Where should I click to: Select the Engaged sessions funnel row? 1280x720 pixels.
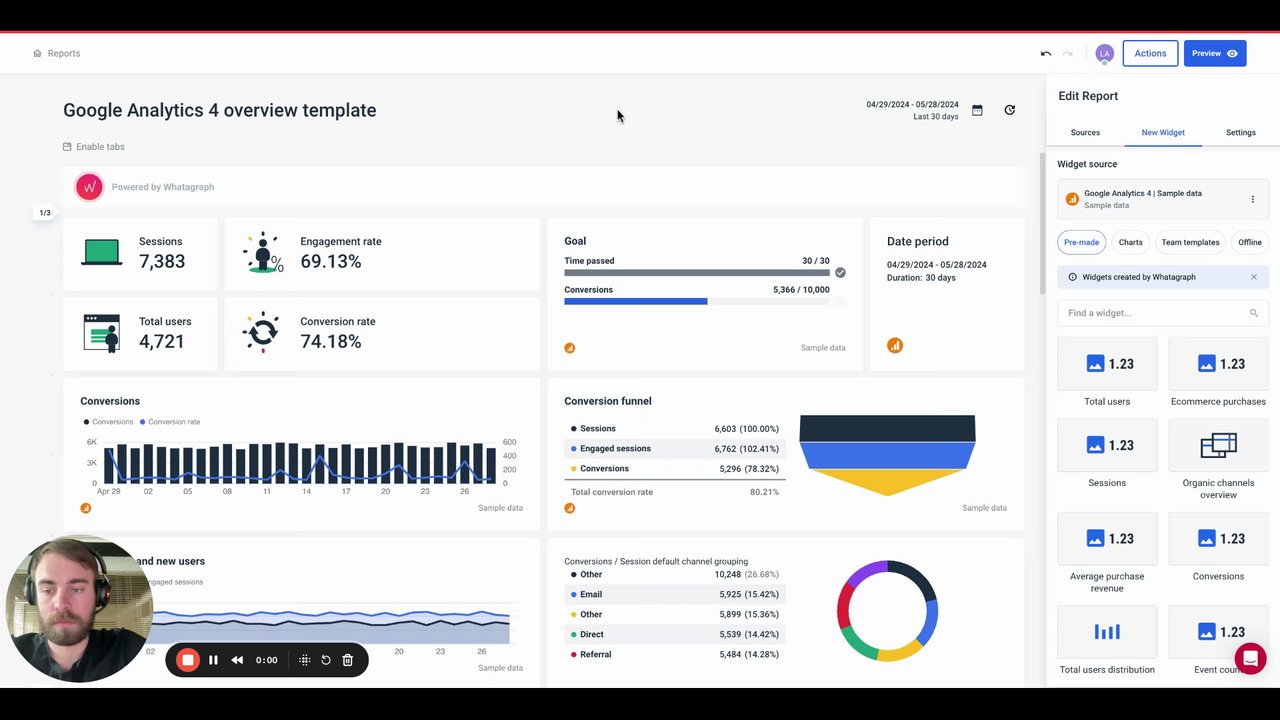675,449
